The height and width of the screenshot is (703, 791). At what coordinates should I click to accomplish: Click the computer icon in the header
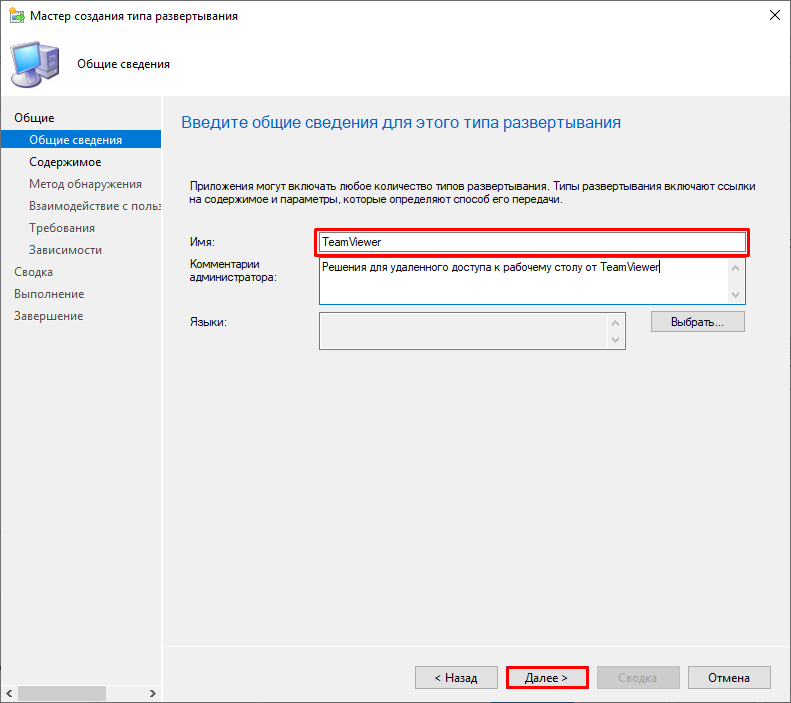pyautogui.click(x=35, y=65)
